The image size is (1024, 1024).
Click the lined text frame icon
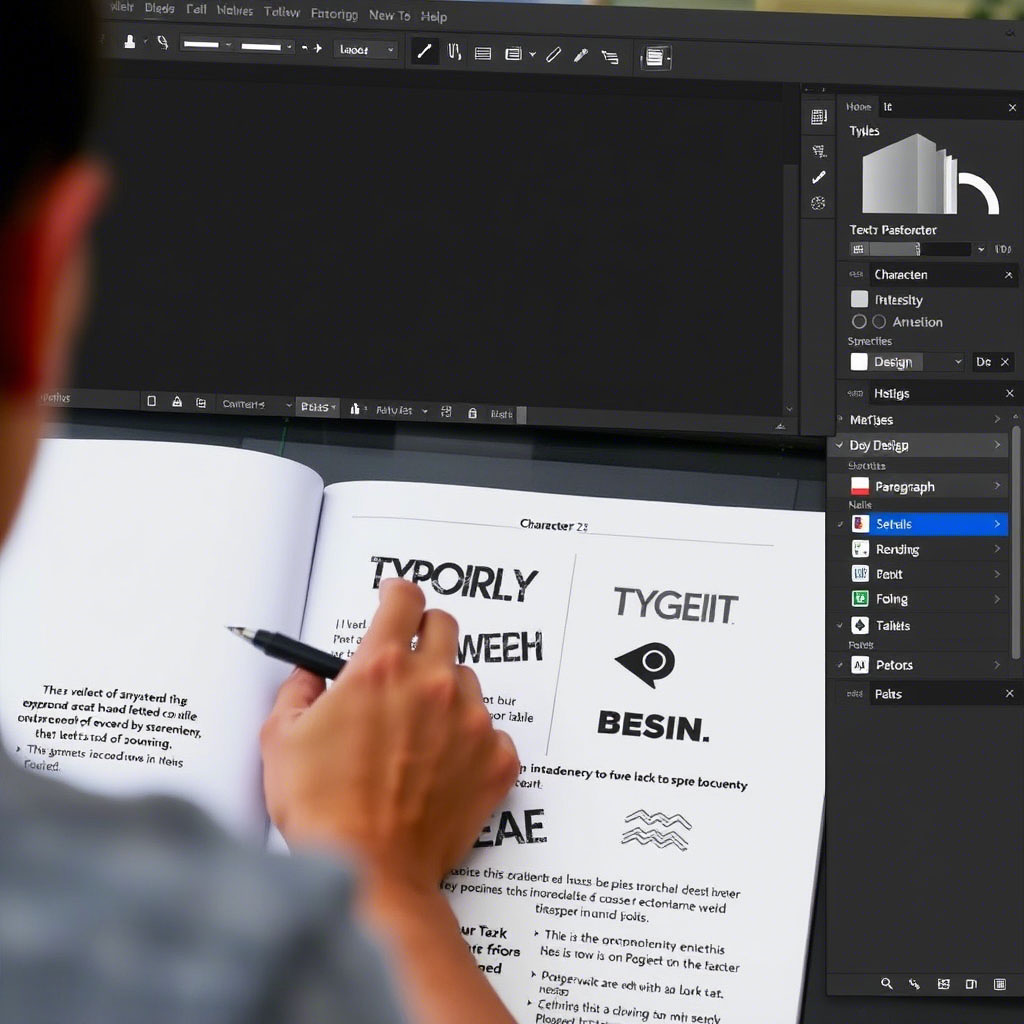click(483, 54)
